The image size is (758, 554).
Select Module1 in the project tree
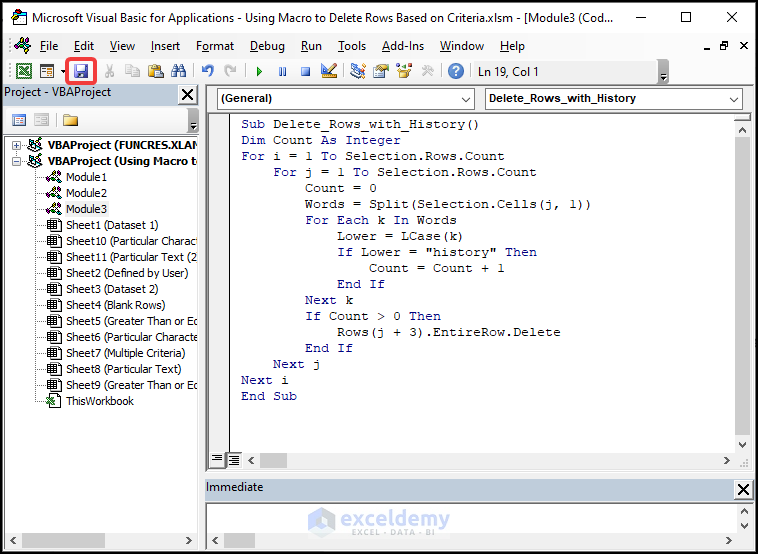[x=87, y=177]
